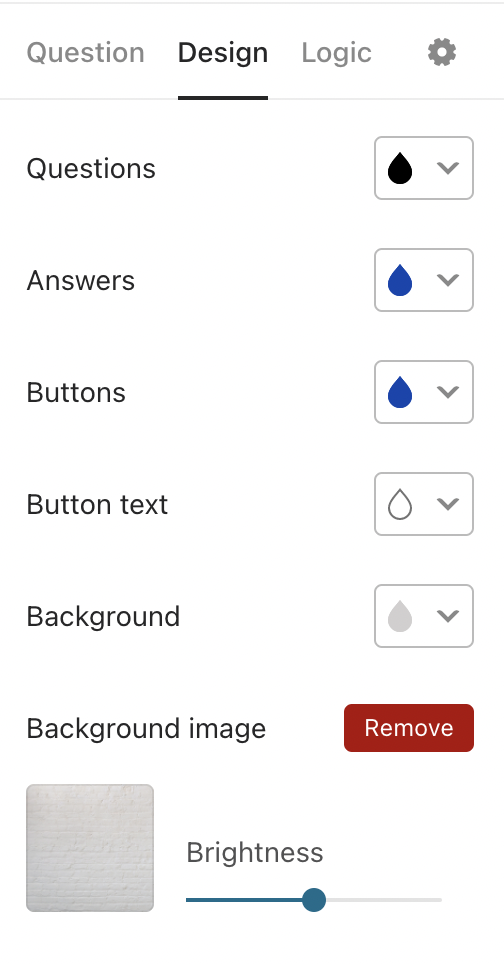Select the Design tab
The width and height of the screenshot is (504, 964).
222,53
